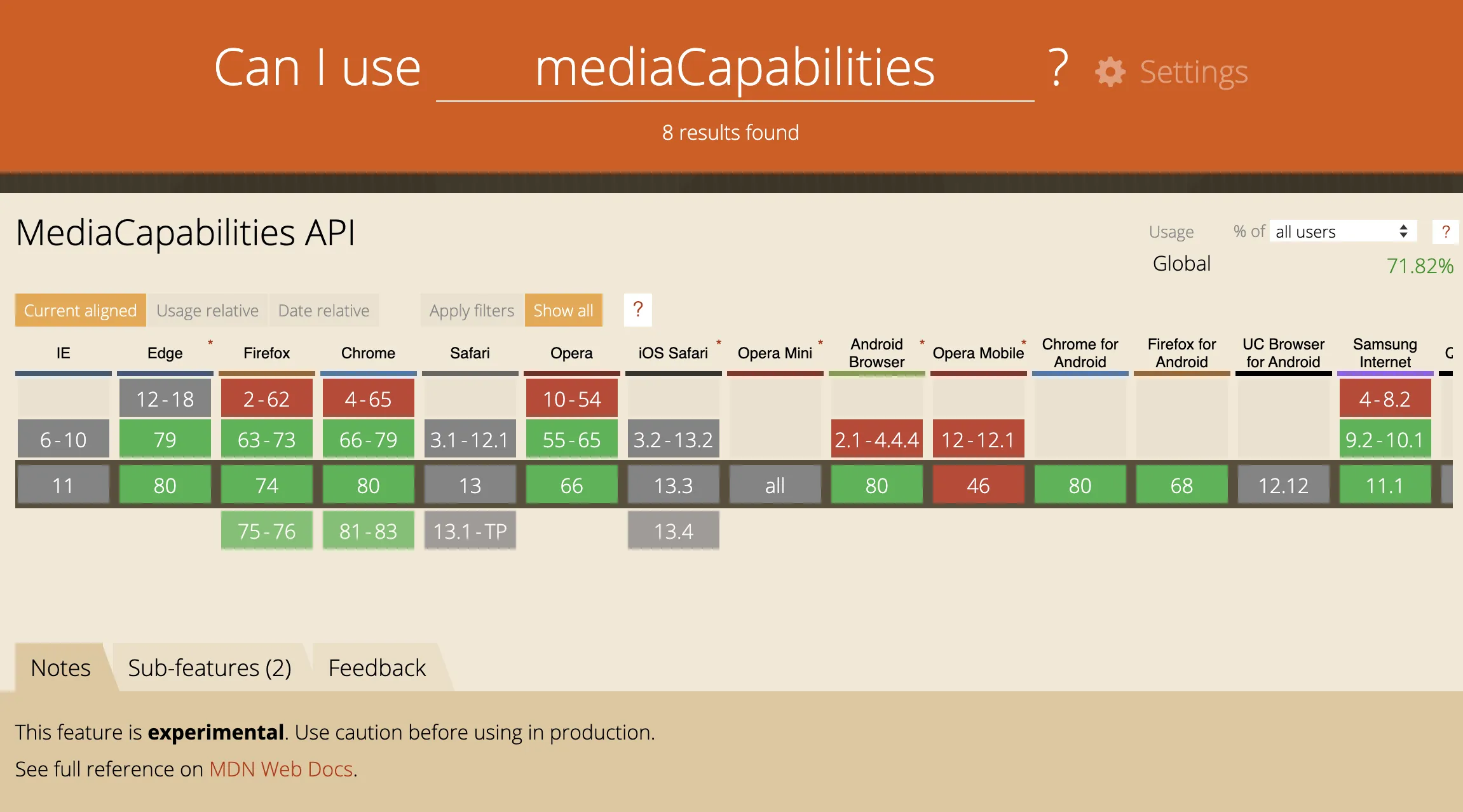
Task: Click the Edge notes asterisk
Action: 210,343
